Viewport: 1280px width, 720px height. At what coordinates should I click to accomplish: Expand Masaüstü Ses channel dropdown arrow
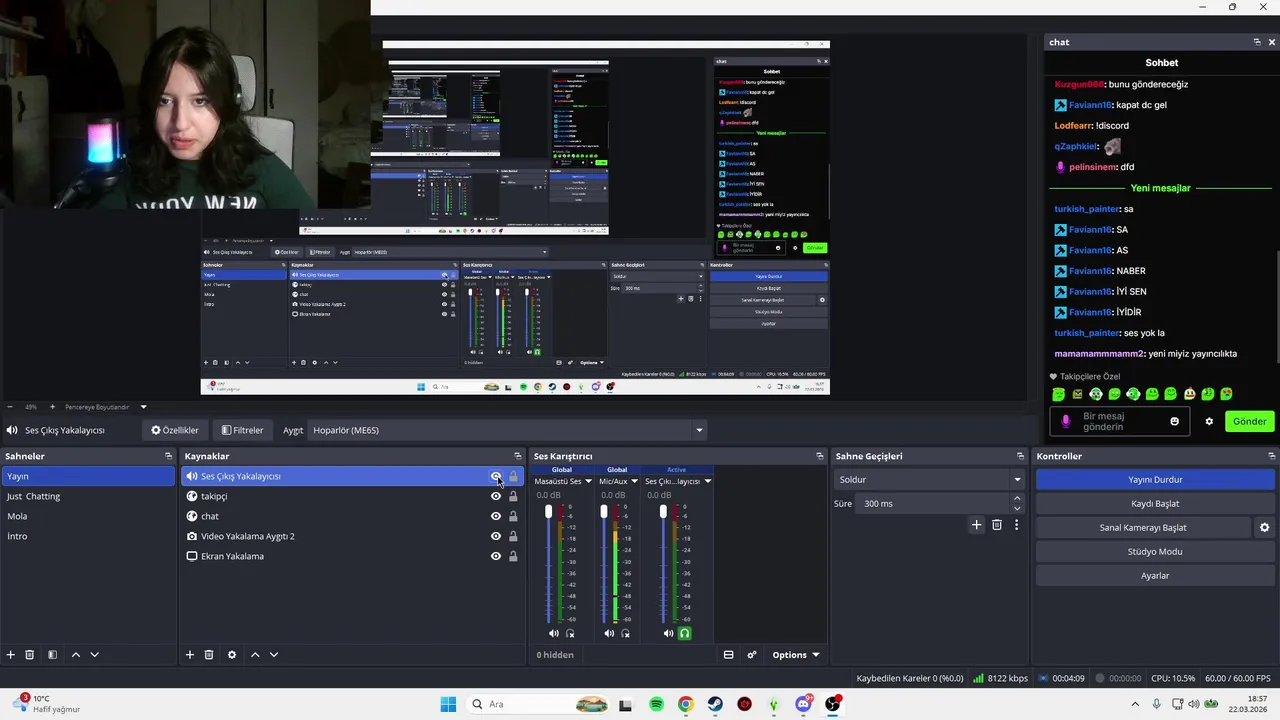[x=588, y=481]
